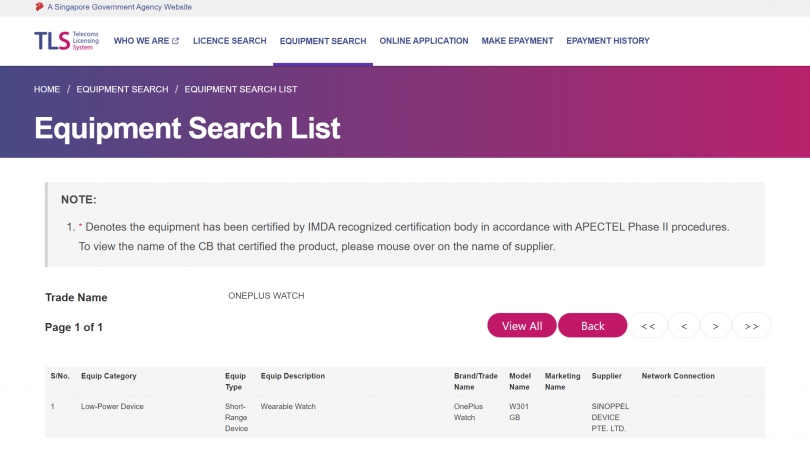Go to the LICENCE SEARCH menu item
This screenshot has width=810, height=451.
[x=229, y=41]
